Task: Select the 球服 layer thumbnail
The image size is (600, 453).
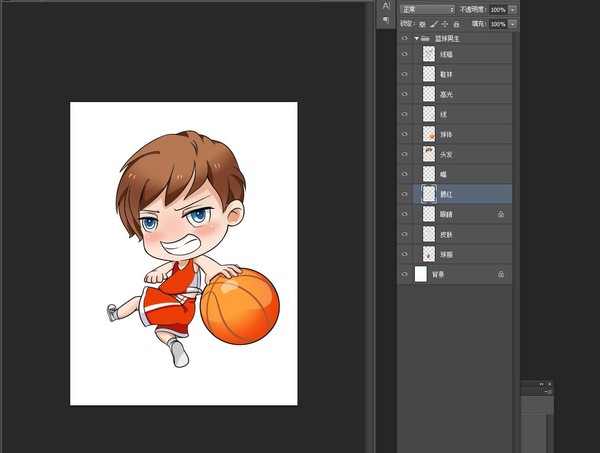Action: tap(429, 254)
